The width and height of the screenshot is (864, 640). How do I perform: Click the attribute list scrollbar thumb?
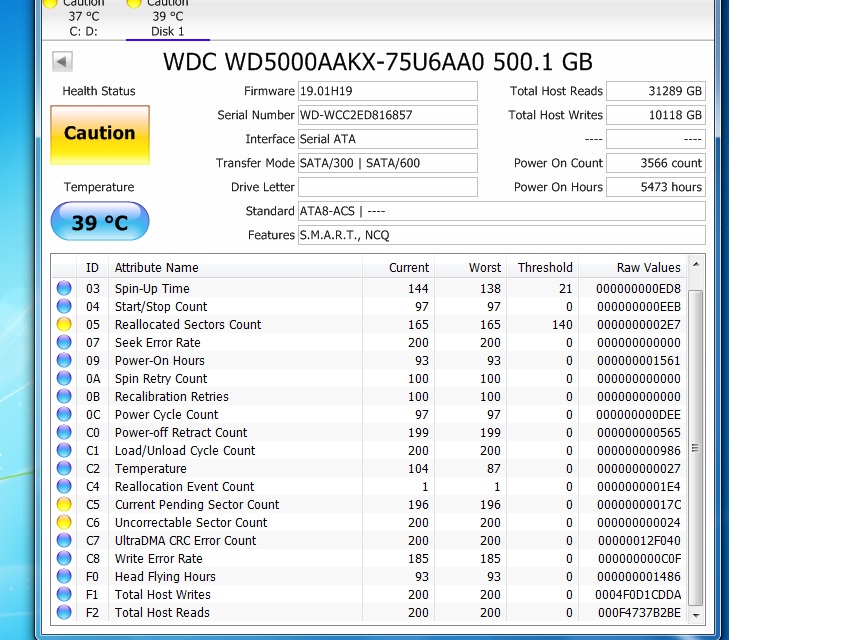coord(696,448)
